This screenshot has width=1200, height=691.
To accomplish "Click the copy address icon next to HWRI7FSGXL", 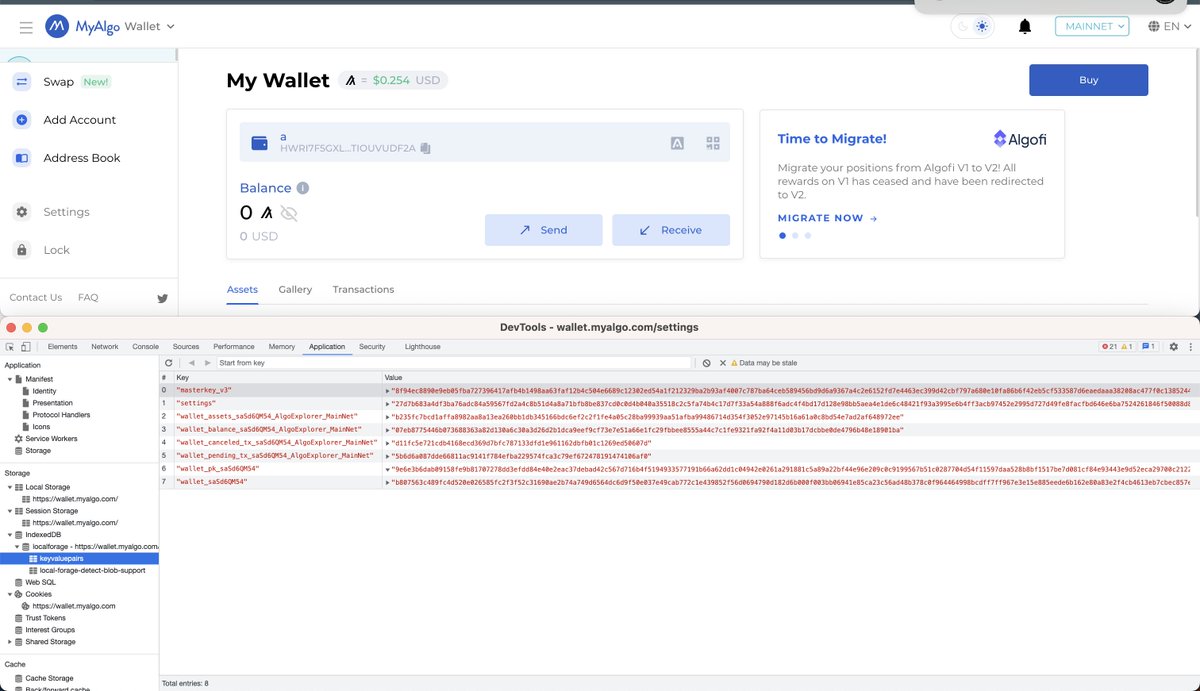I will coord(424,147).
